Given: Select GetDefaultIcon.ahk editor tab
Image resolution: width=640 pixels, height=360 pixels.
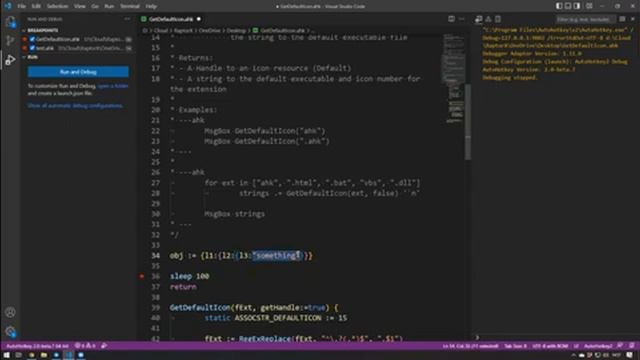Looking at the screenshot, I should 171,19.
